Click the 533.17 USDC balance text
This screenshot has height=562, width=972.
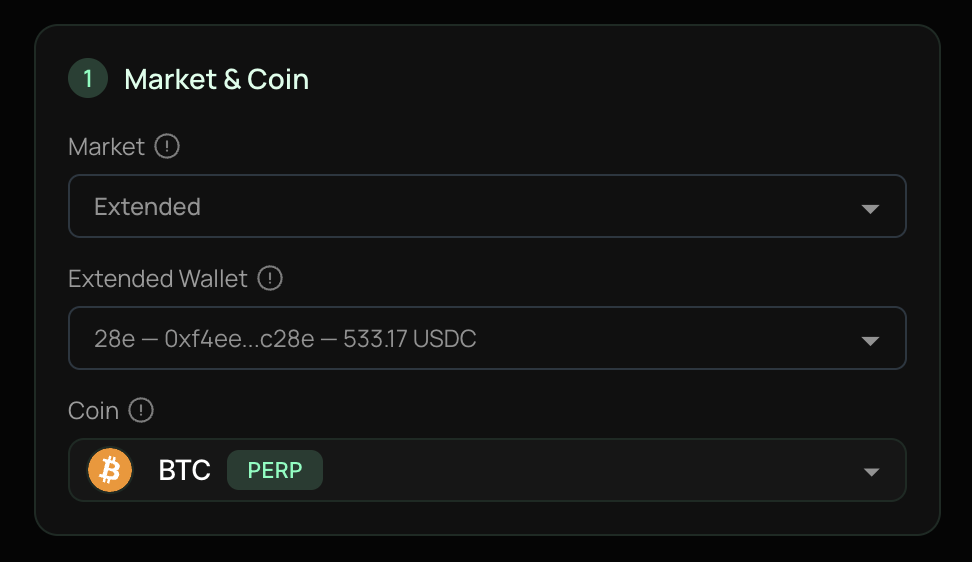click(410, 339)
